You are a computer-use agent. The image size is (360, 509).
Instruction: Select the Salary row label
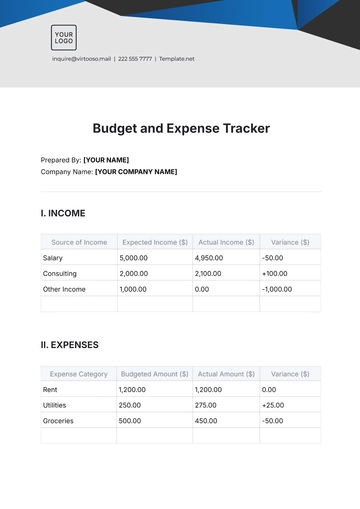point(53,258)
